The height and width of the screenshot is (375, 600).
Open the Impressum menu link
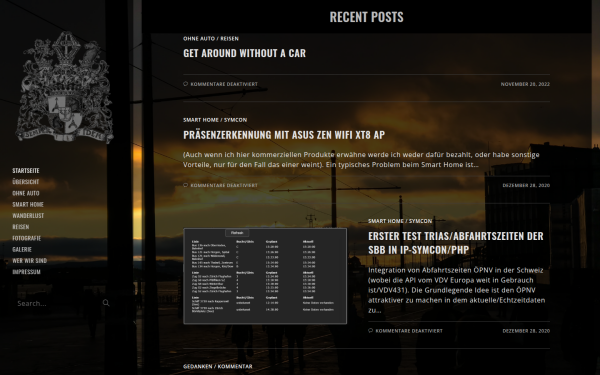[x=26, y=272]
